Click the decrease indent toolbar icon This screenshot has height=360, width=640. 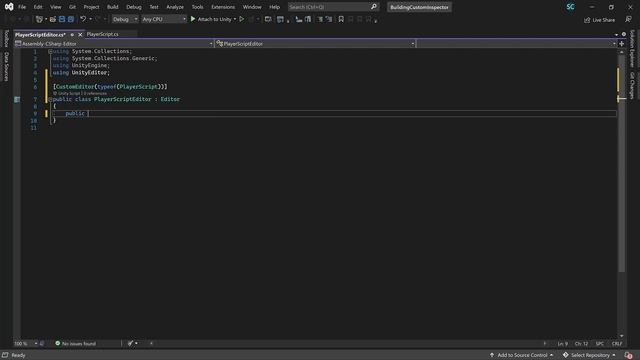click(299, 19)
